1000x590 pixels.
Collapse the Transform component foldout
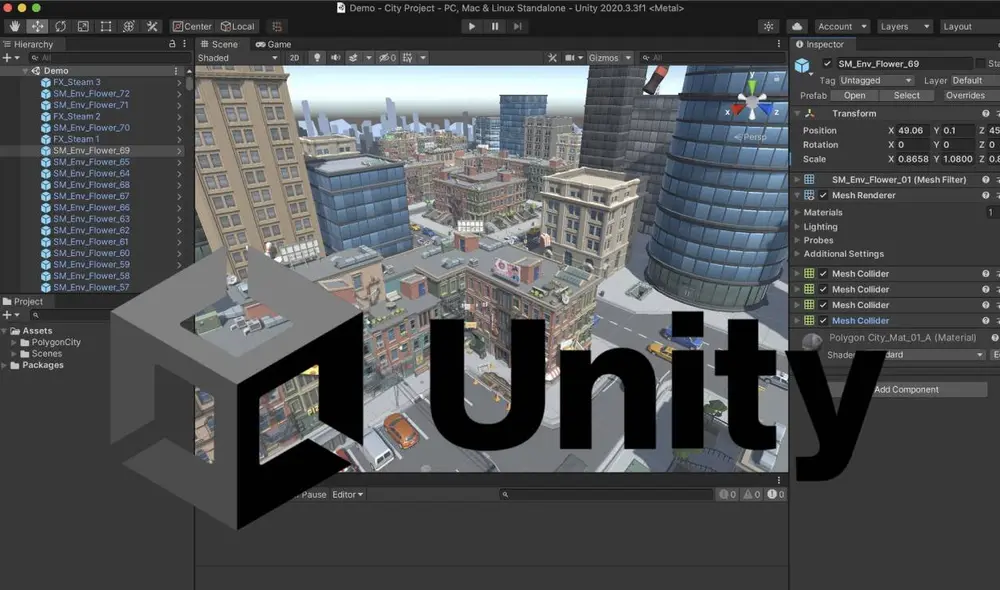(x=797, y=114)
